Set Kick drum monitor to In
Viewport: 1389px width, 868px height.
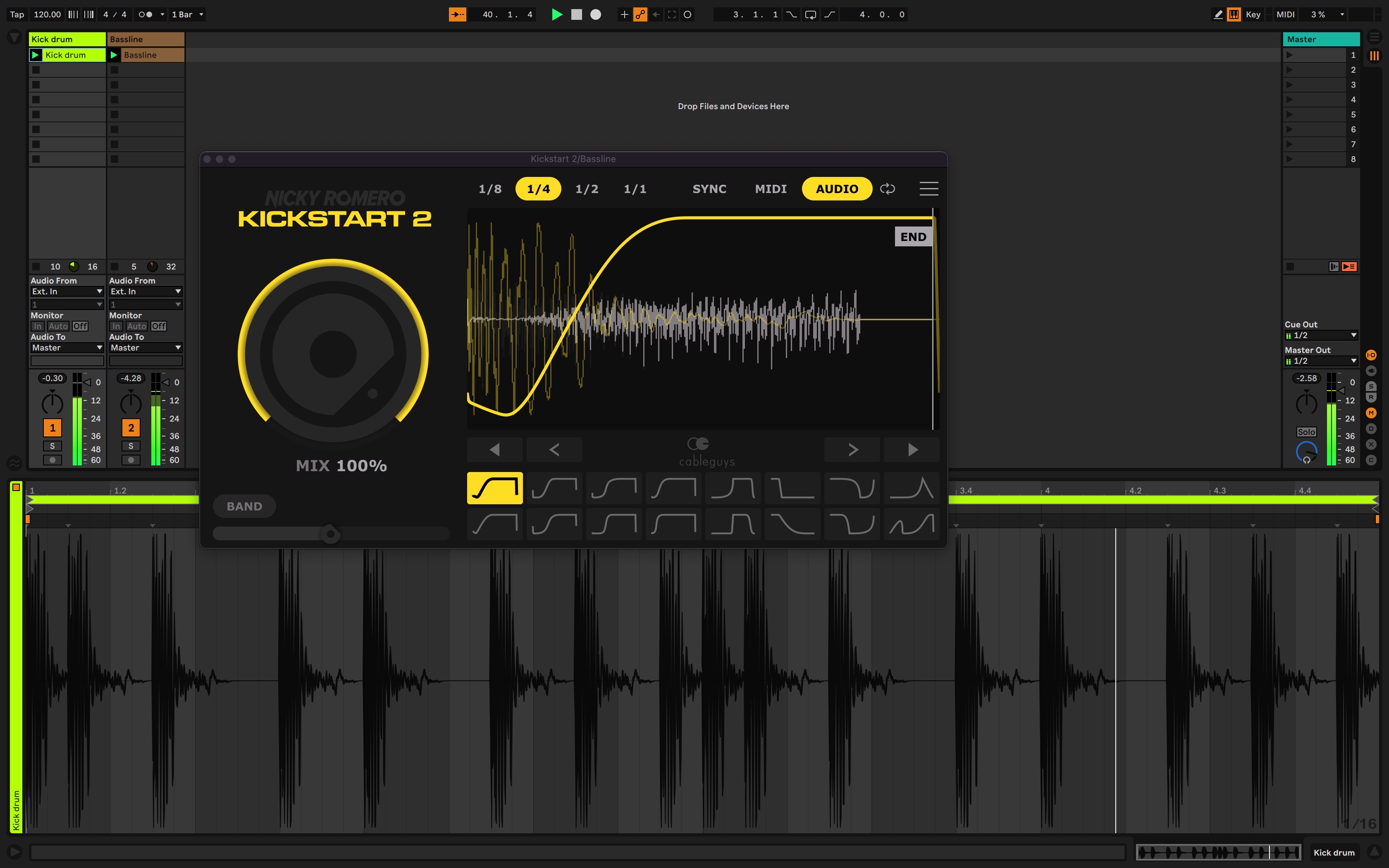(x=37, y=326)
